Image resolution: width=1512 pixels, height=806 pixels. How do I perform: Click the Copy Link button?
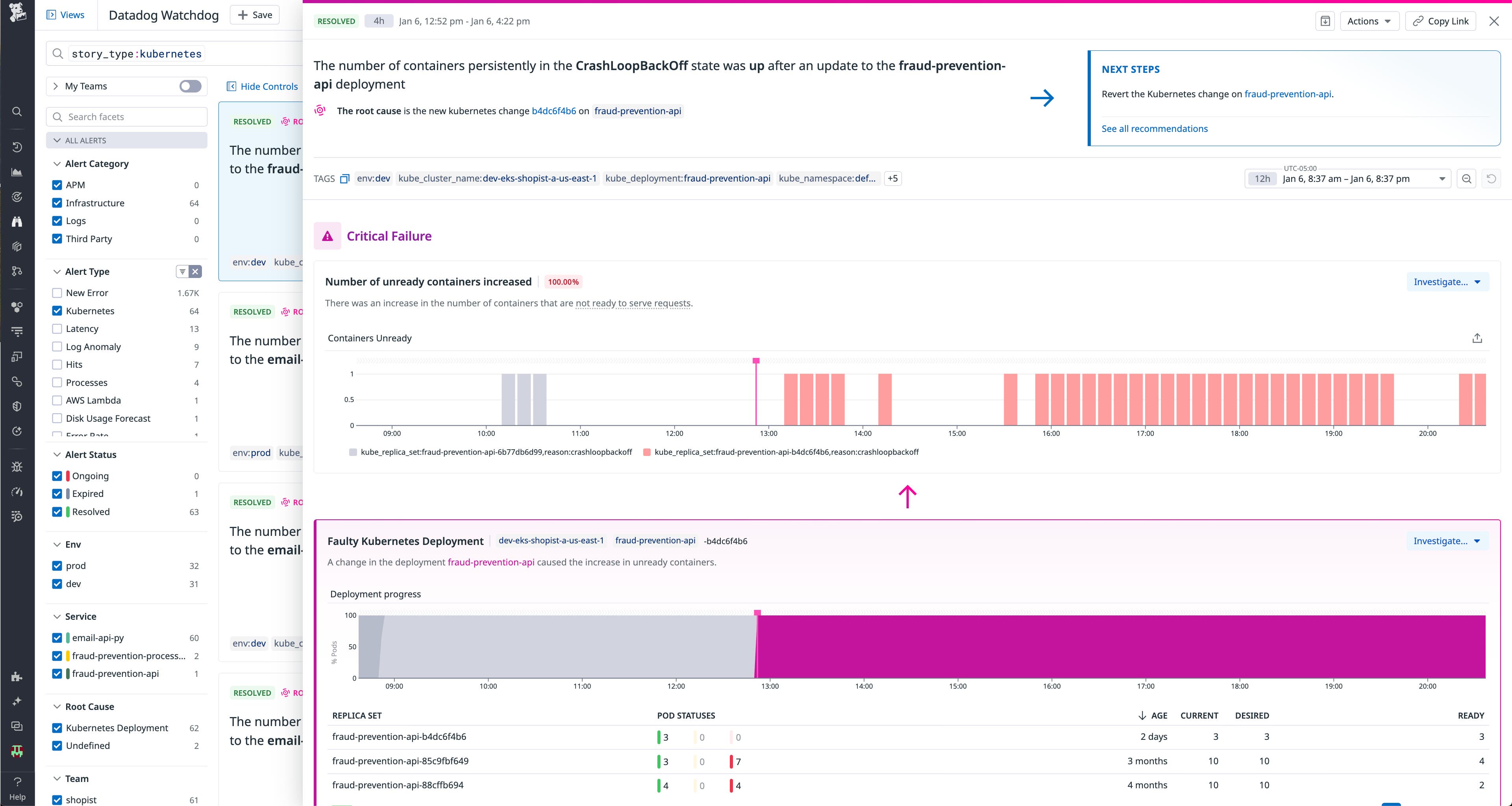click(x=1440, y=21)
